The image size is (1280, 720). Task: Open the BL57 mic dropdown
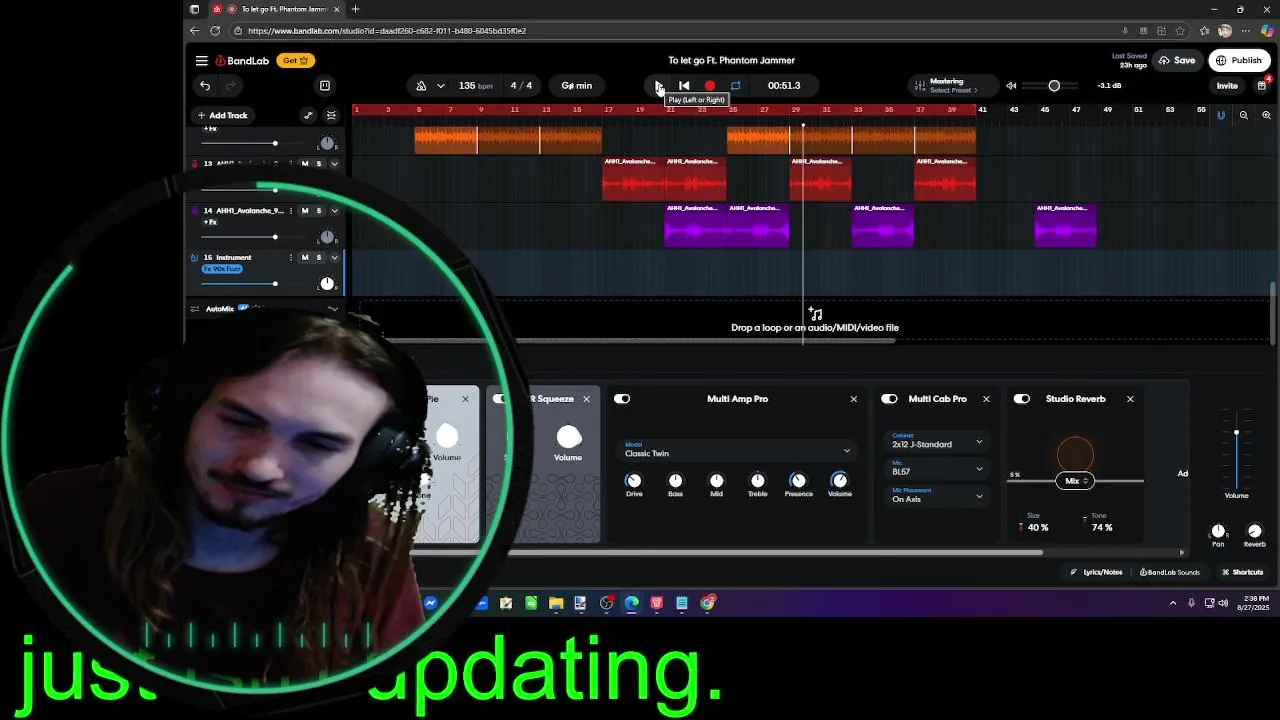[937, 469]
